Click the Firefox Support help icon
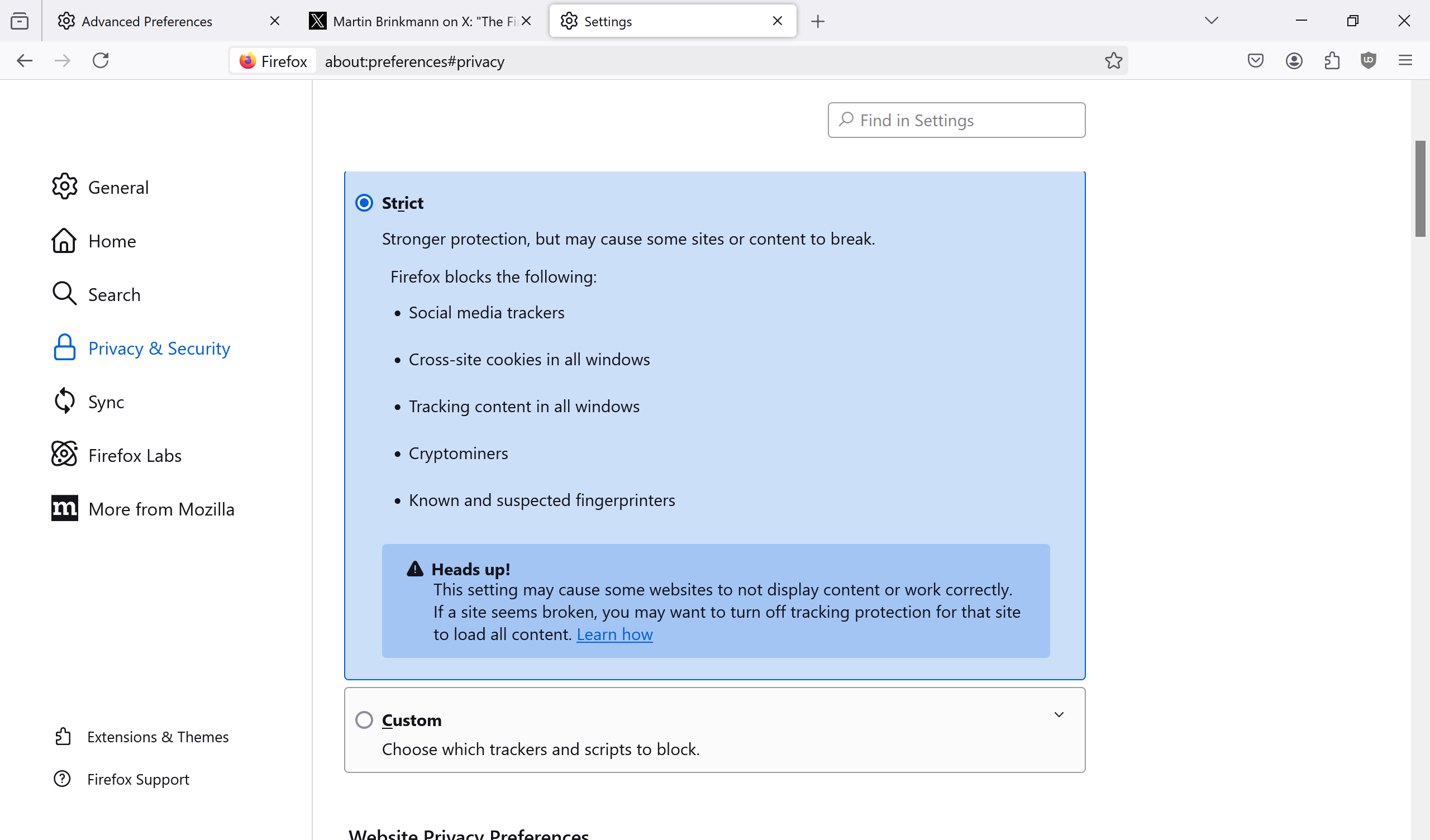The height and width of the screenshot is (840, 1430). tap(65, 779)
